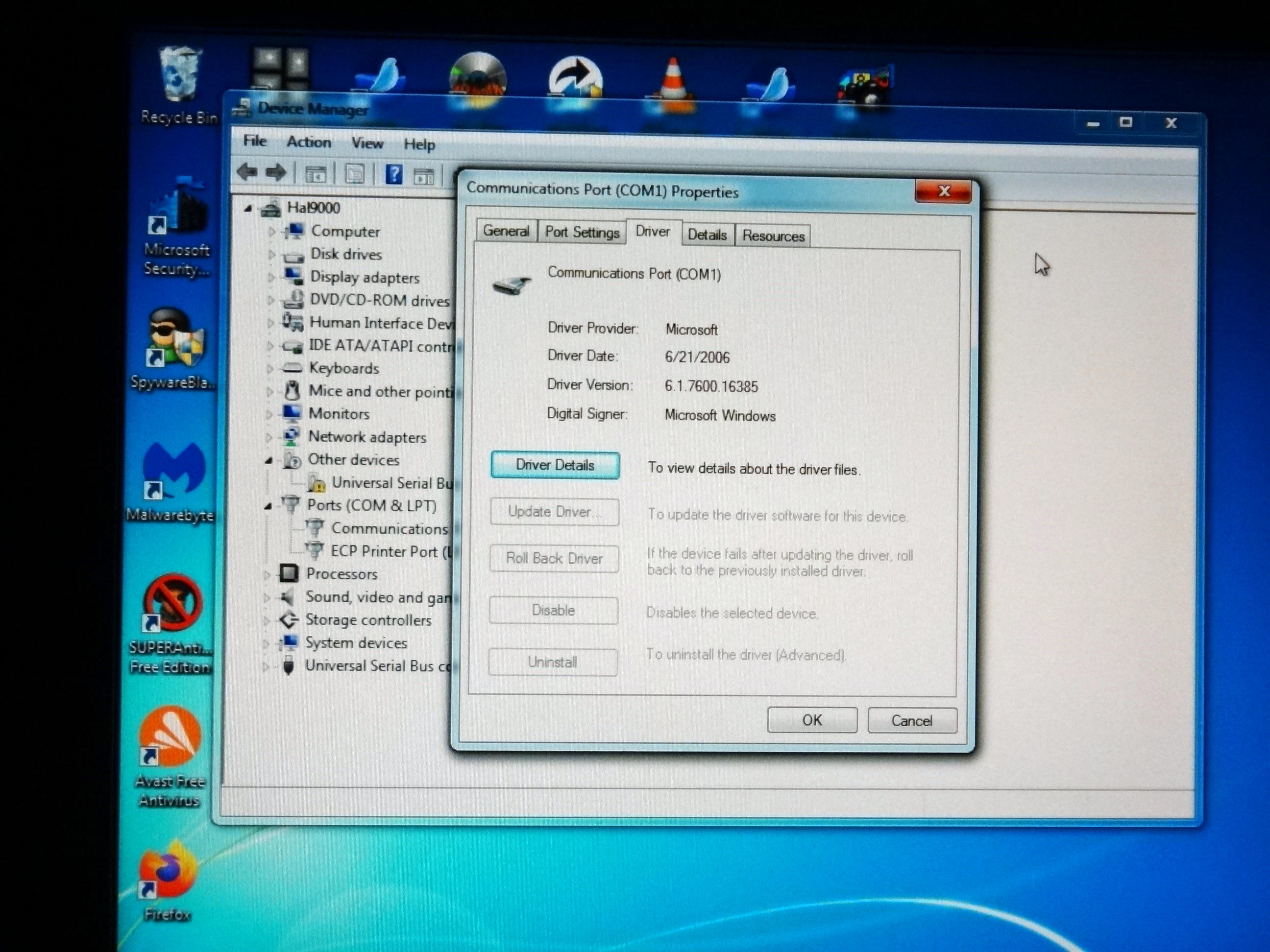Viewport: 1270px width, 952px height.
Task: Click Show/Hide console tree toolbar icon
Action: coord(315,173)
